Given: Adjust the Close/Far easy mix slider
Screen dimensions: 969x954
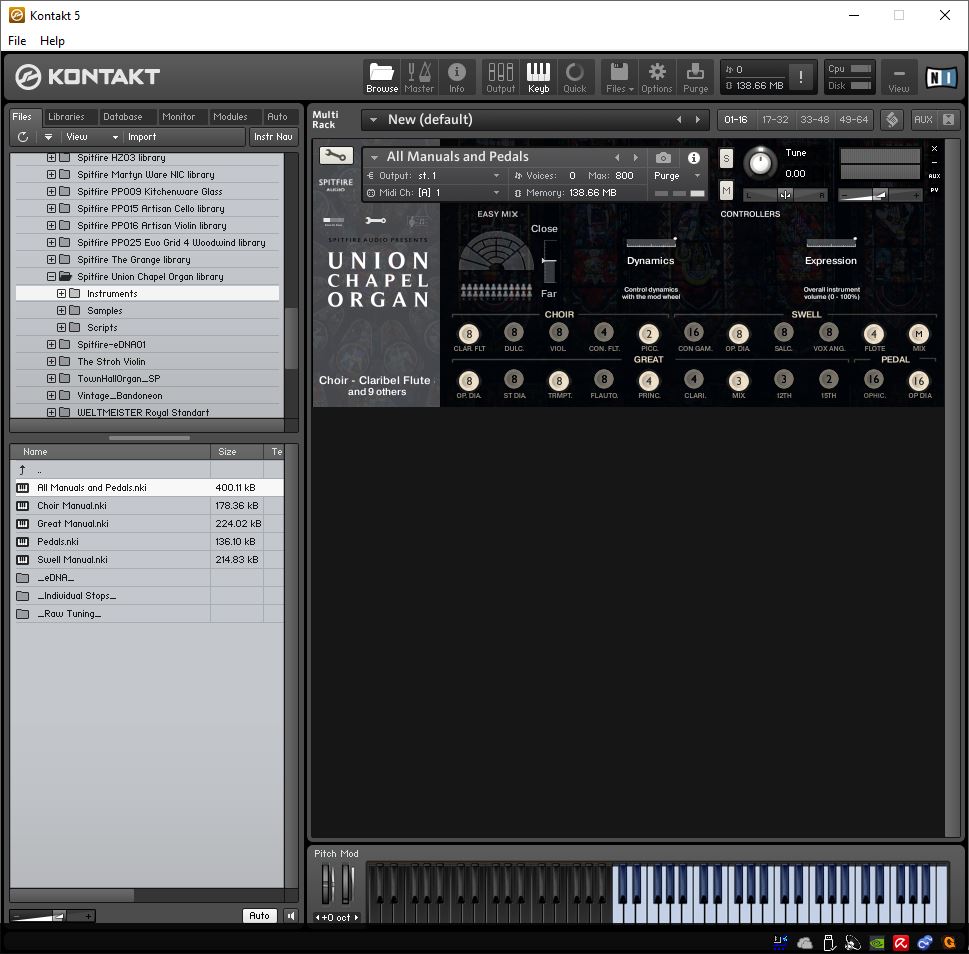Looking at the screenshot, I should pyautogui.click(x=548, y=261).
